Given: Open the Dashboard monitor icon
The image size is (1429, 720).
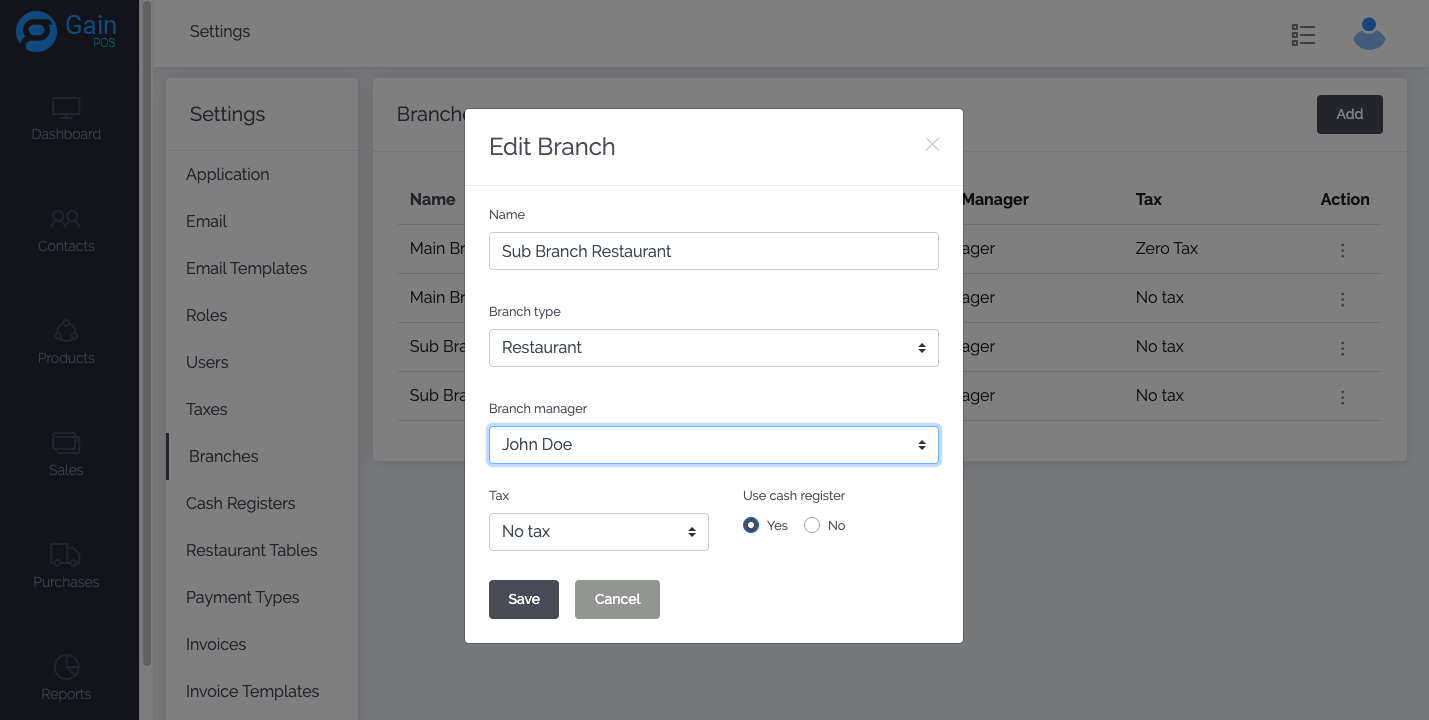Looking at the screenshot, I should [66, 108].
